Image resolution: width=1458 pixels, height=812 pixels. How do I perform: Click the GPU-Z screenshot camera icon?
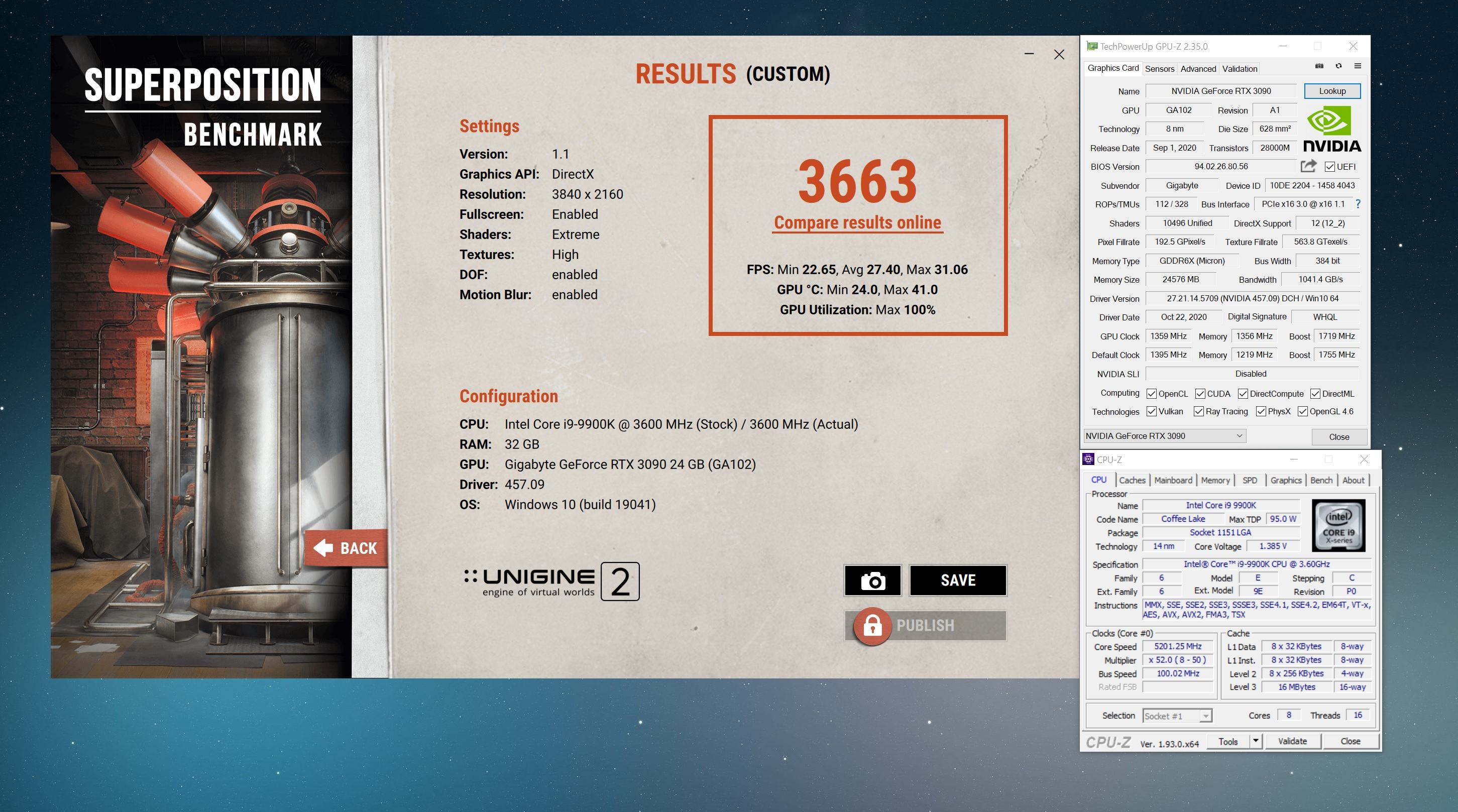point(1319,66)
